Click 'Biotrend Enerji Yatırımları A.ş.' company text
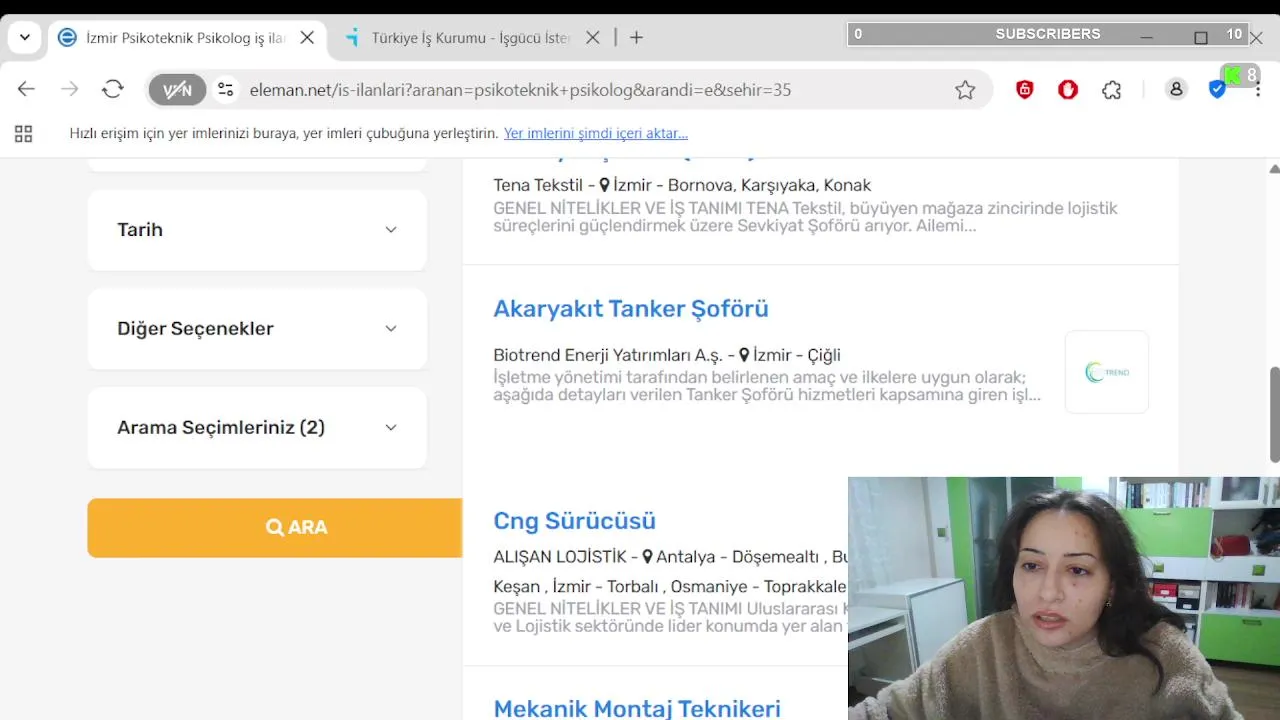1280x720 pixels. coord(608,355)
